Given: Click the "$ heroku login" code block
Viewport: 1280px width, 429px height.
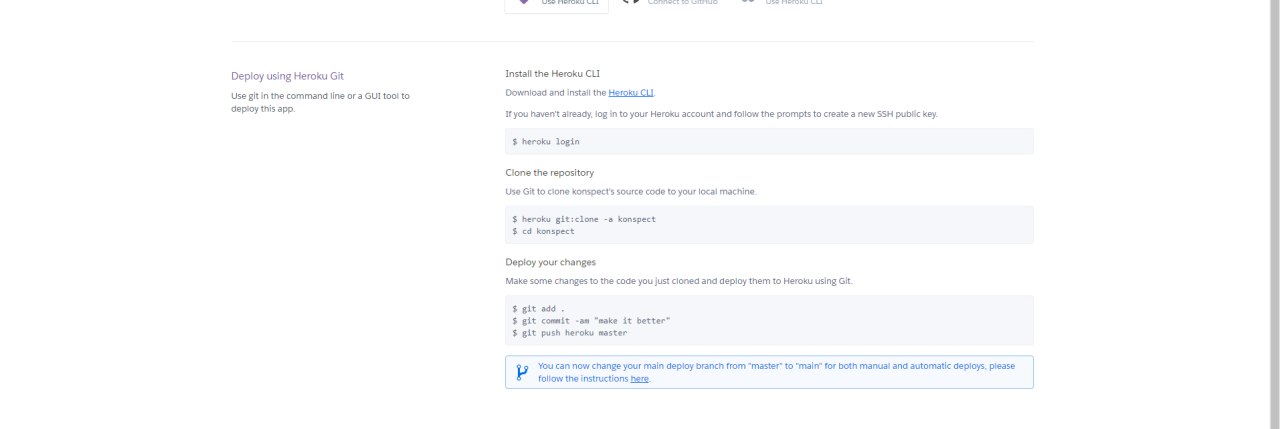Looking at the screenshot, I should click(769, 141).
